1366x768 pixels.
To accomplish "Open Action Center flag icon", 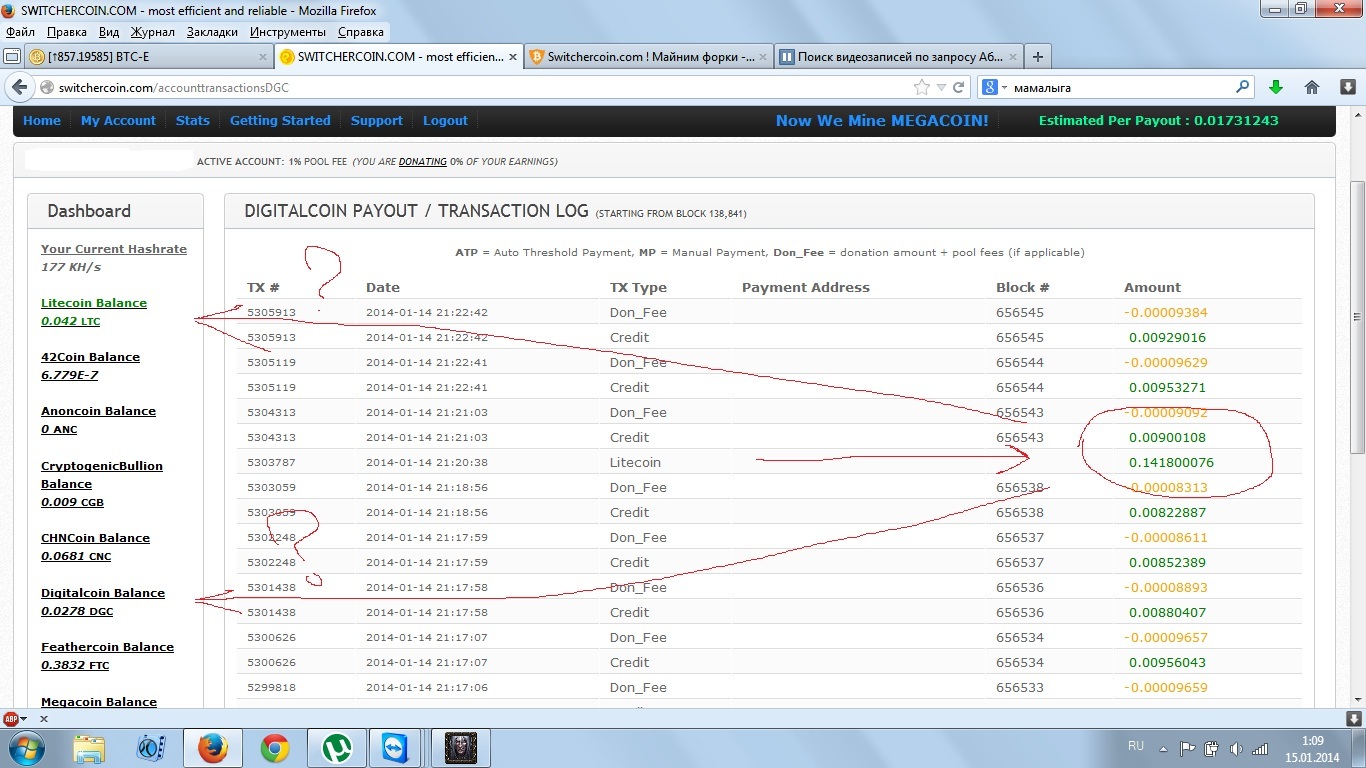I will tap(1188, 748).
